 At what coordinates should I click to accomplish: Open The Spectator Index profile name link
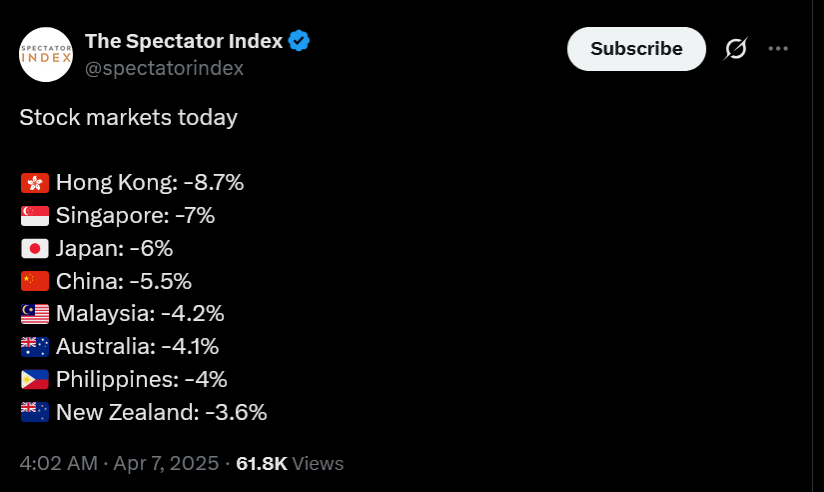(x=183, y=41)
